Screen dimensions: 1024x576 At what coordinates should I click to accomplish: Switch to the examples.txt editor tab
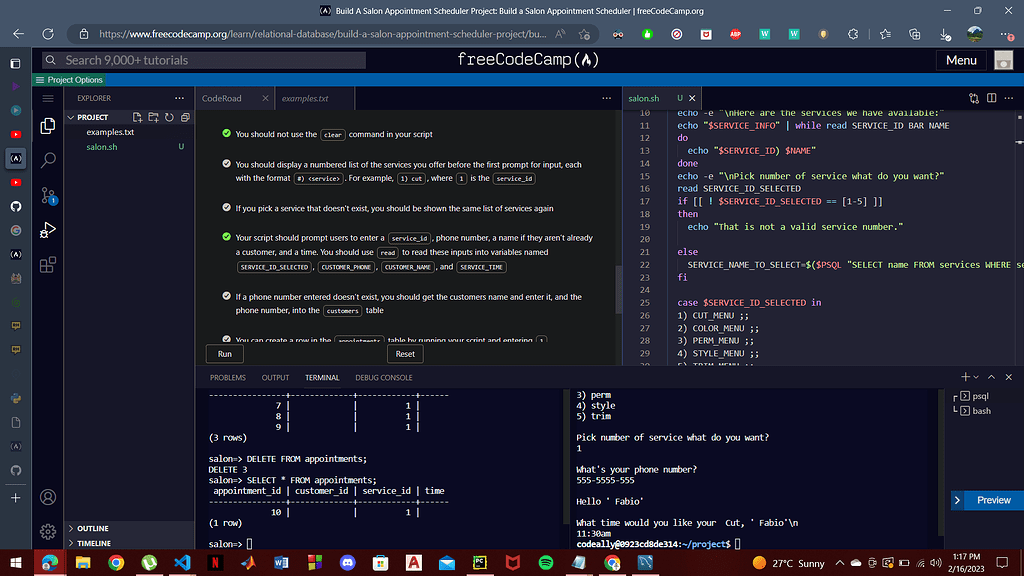[x=304, y=99]
